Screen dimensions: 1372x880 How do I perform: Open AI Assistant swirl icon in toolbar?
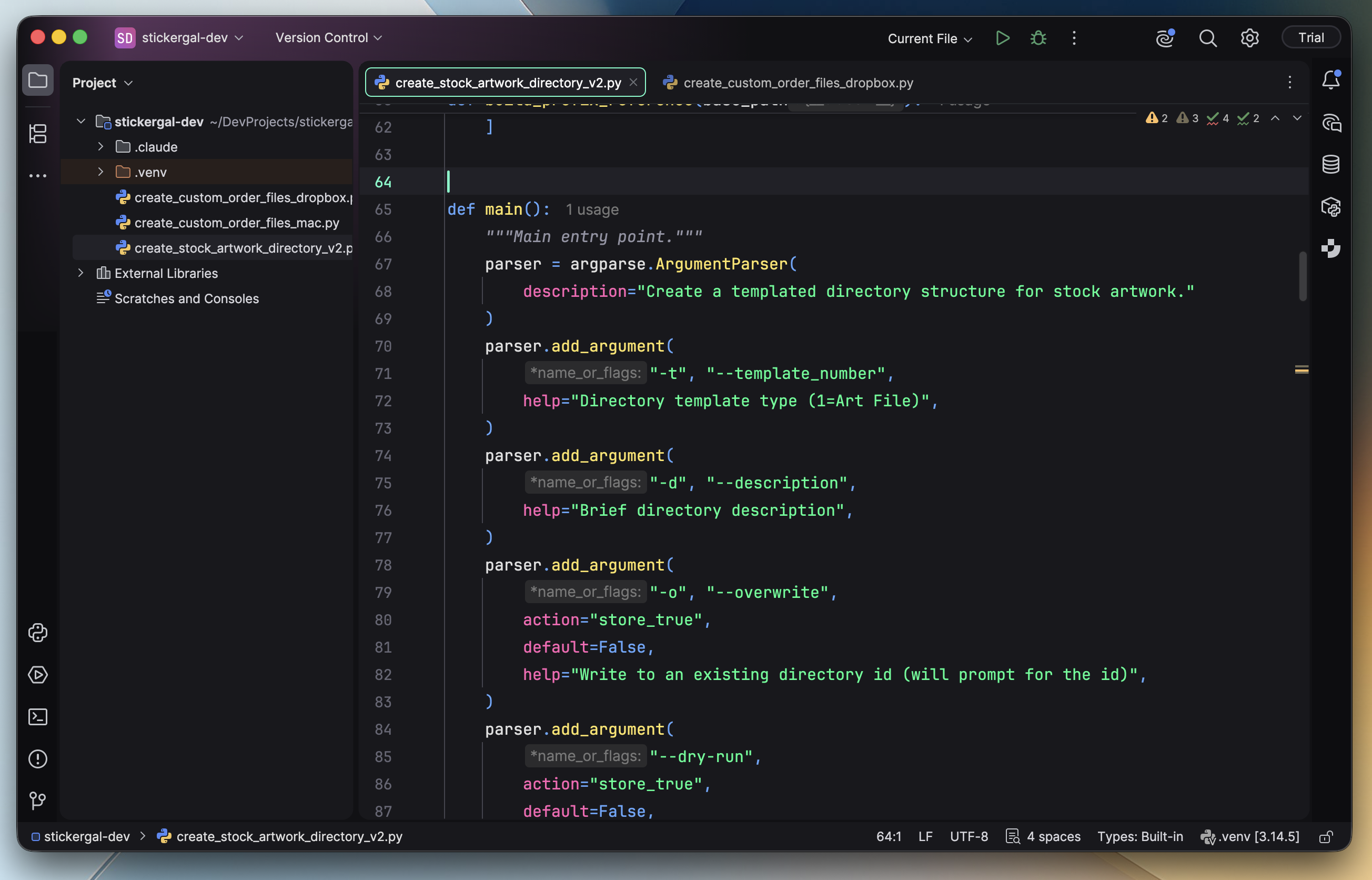1165,38
